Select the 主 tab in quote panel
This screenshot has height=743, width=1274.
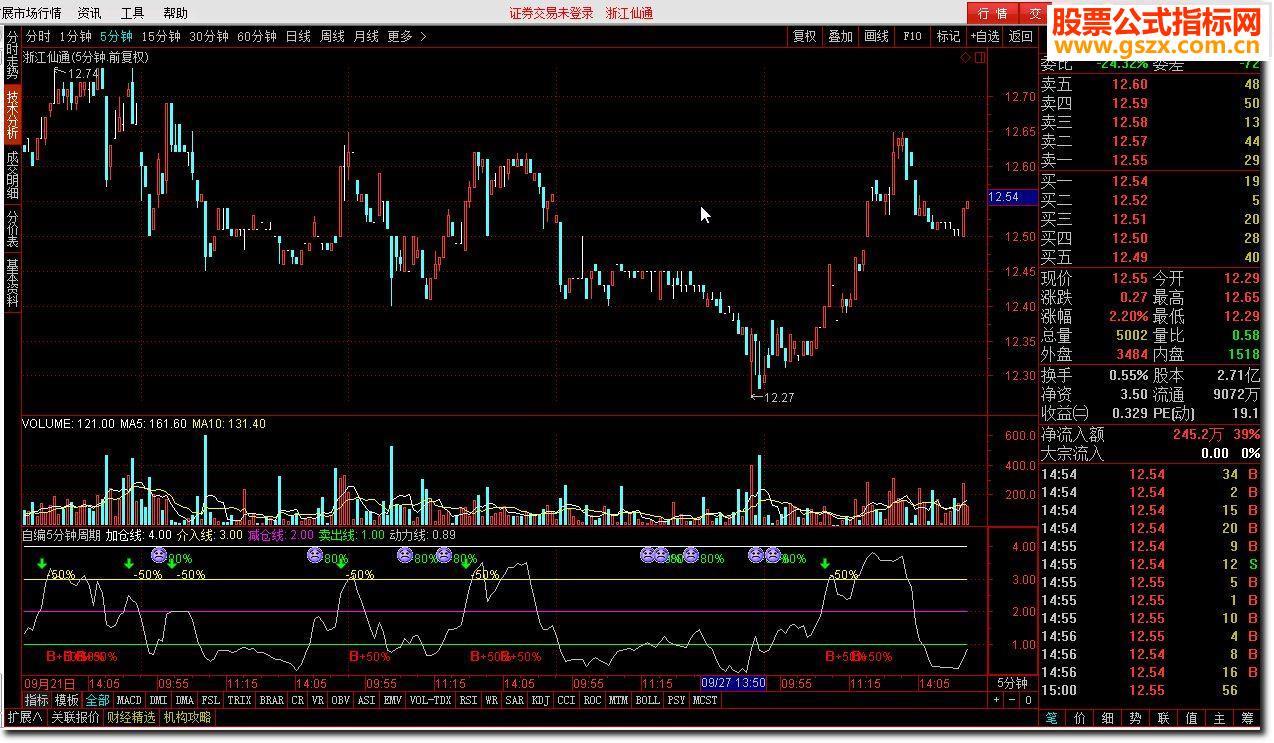pyautogui.click(x=1220, y=717)
